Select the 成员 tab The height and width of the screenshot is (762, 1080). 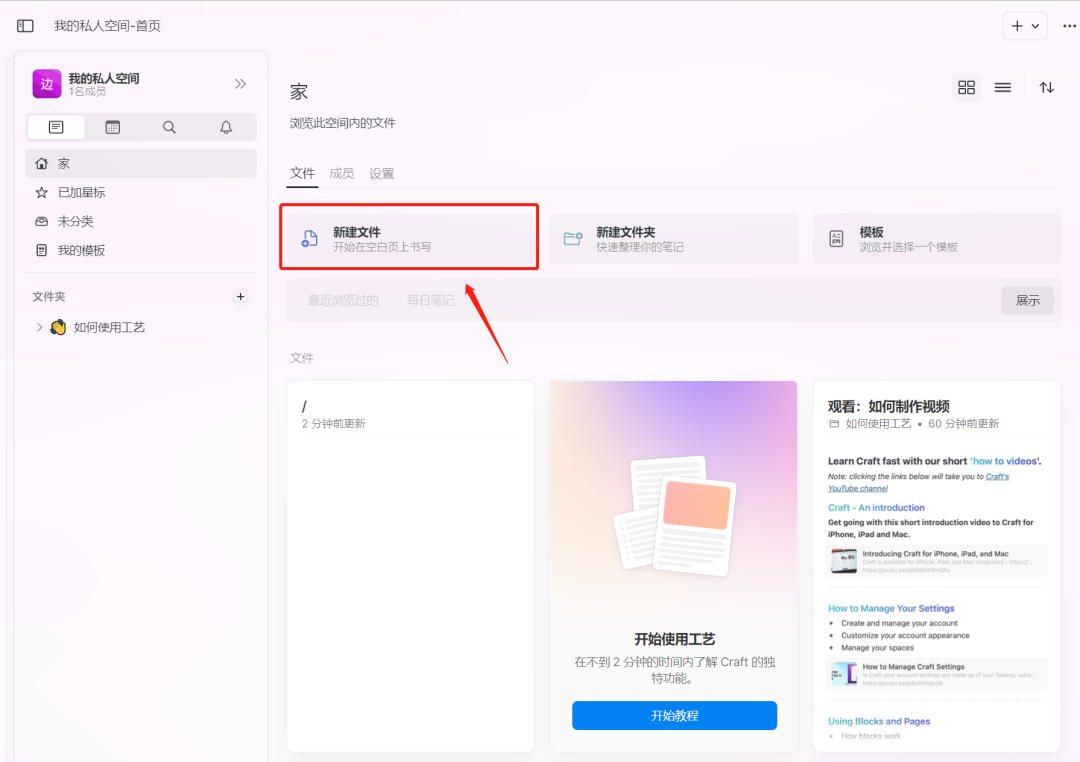[342, 174]
